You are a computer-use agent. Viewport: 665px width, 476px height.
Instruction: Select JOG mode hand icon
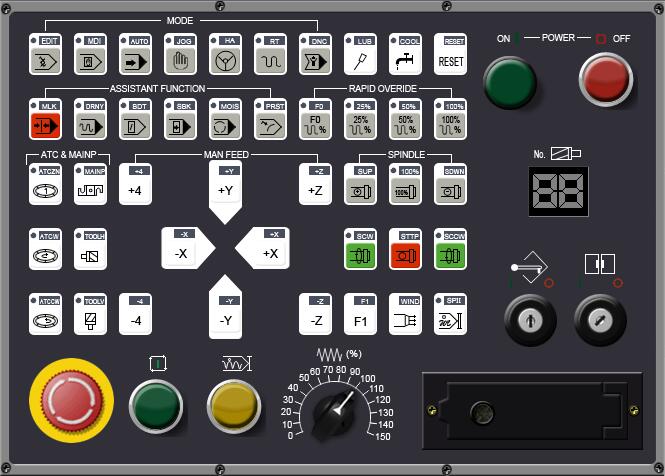180,53
